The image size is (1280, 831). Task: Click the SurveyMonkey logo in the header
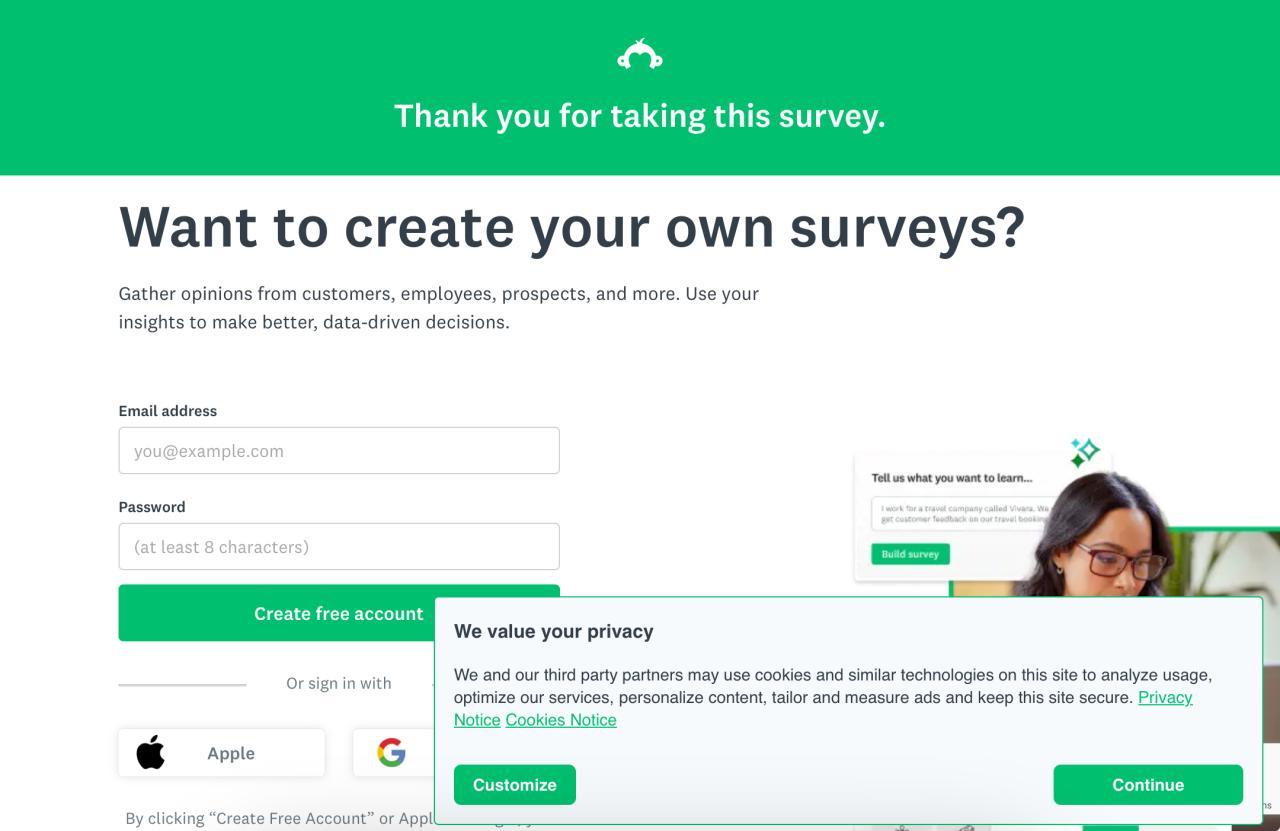640,55
